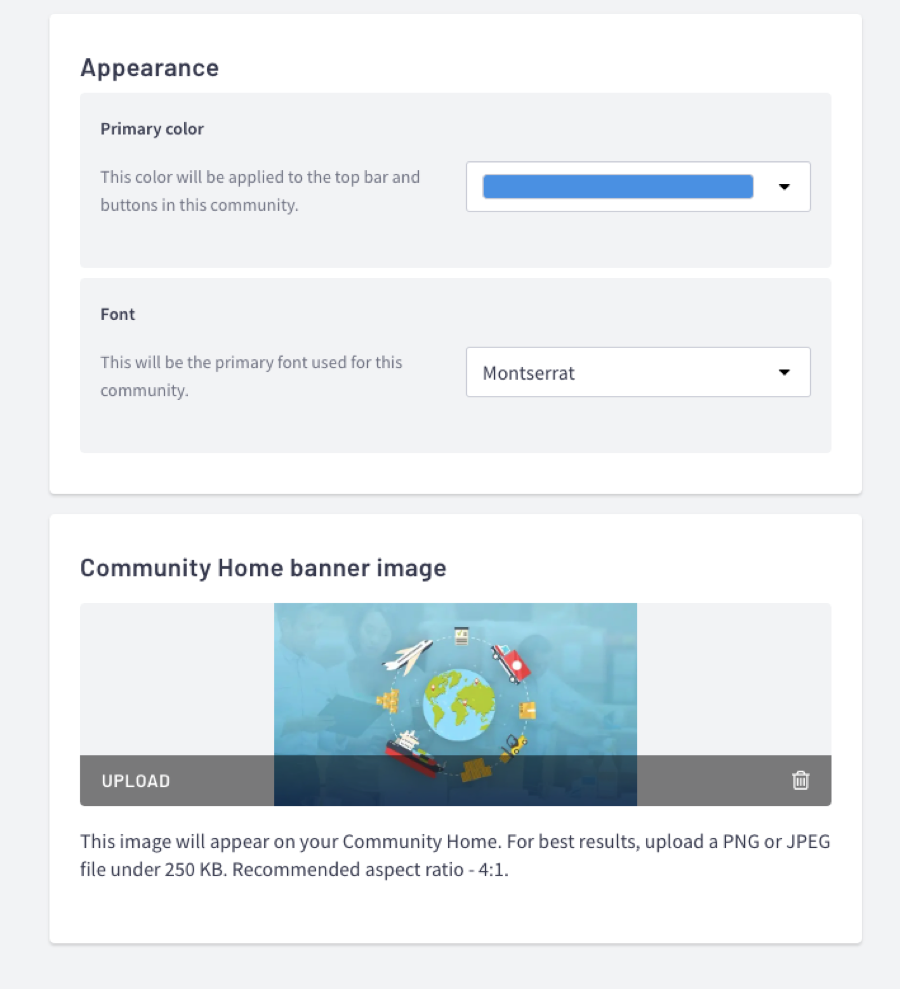This screenshot has width=900, height=989.
Task: Open the Montserrat font selector
Action: 620,373
